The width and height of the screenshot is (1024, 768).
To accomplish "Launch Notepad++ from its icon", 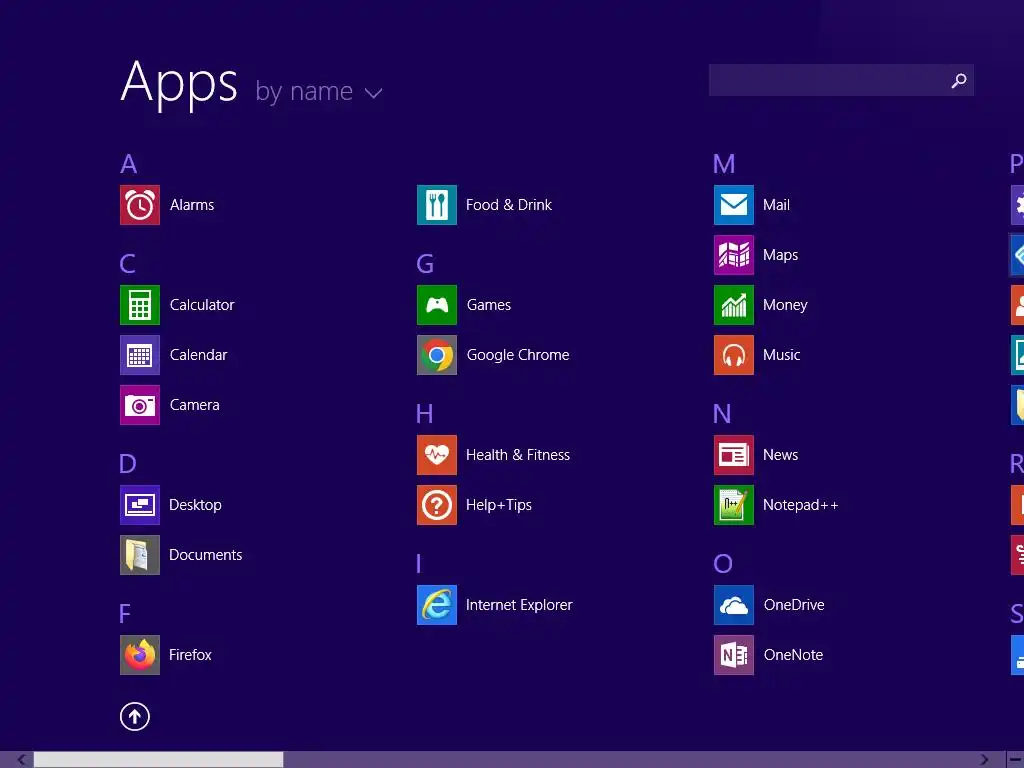I will coord(734,505).
